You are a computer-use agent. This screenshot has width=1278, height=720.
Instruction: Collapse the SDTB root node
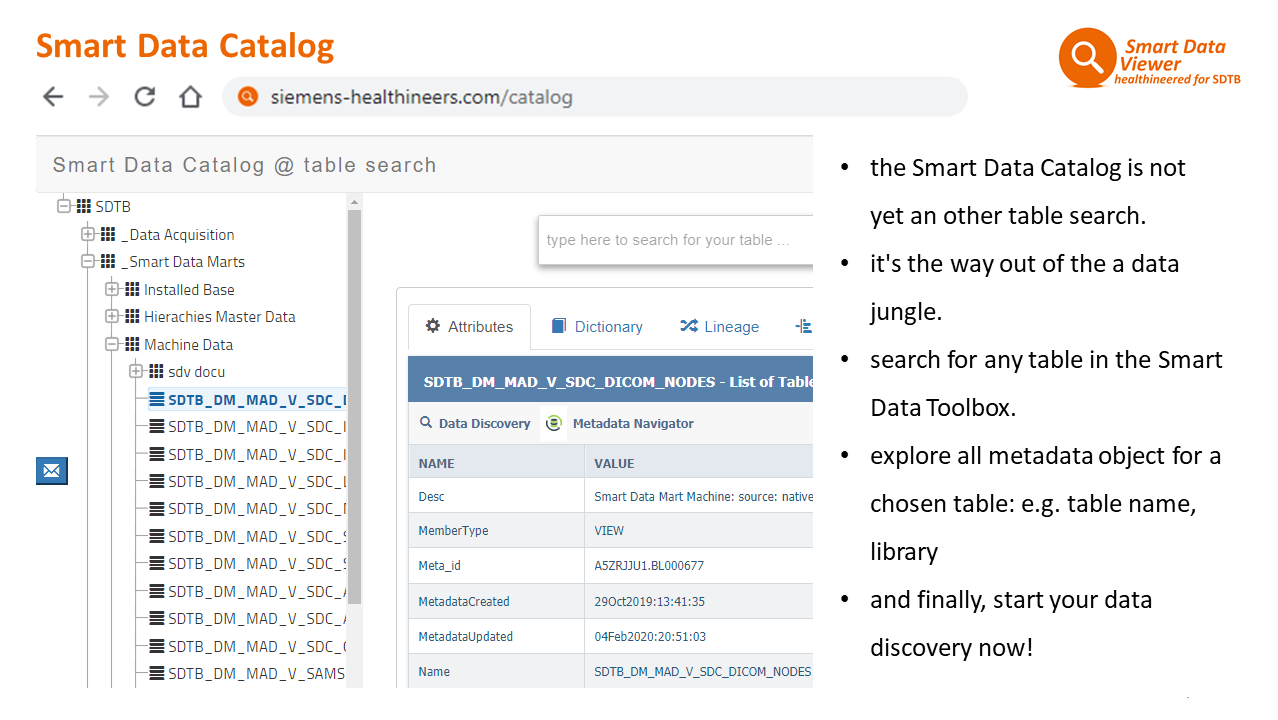point(64,207)
